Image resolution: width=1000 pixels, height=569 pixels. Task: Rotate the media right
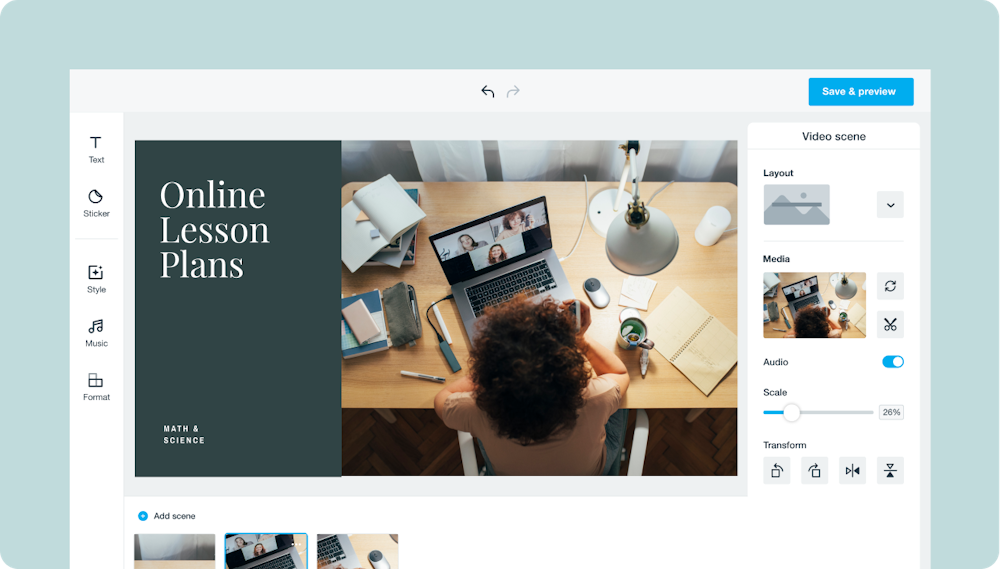pos(814,471)
